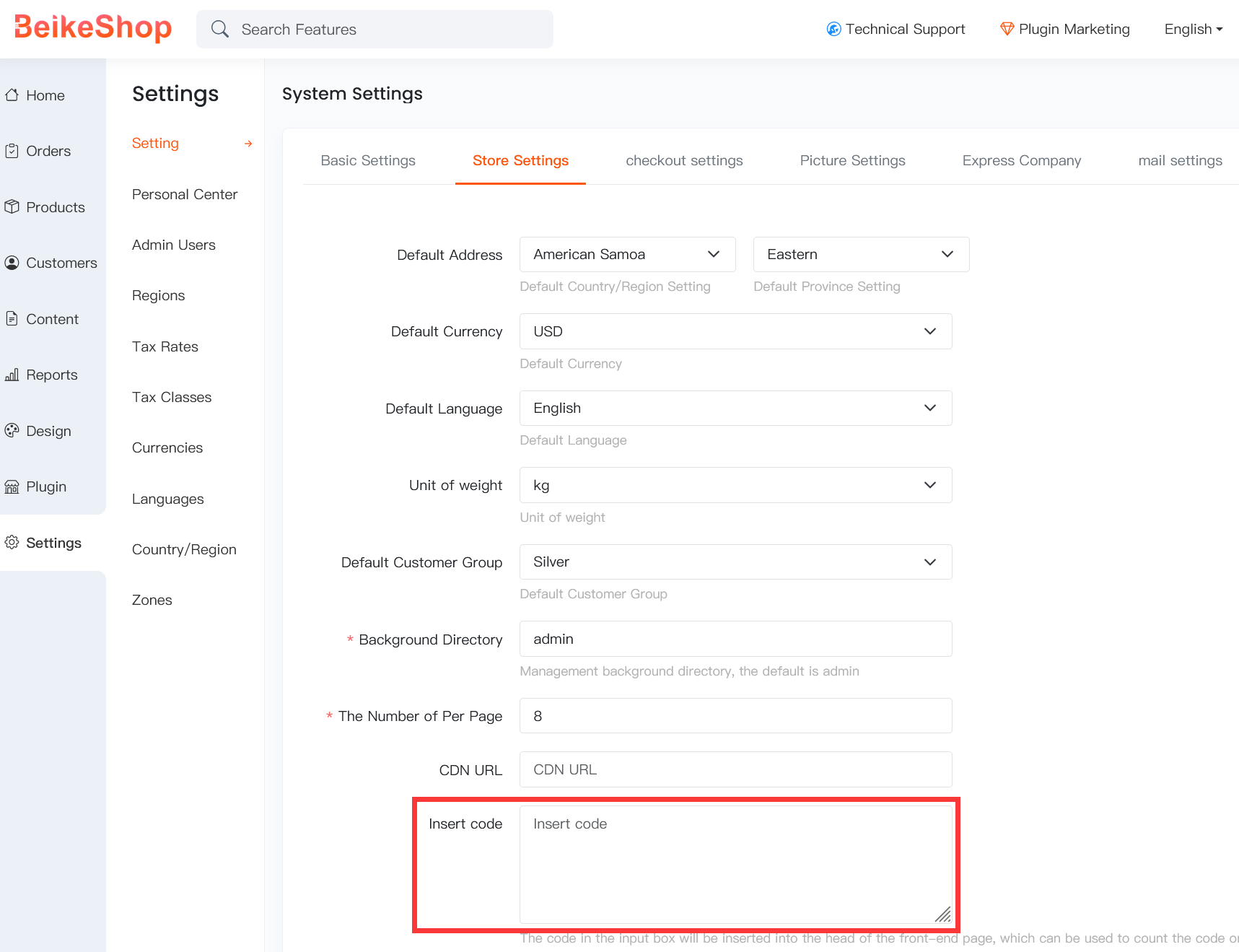Switch to the checkout settings tab
Screen dimensions: 1239x952
pos(683,160)
